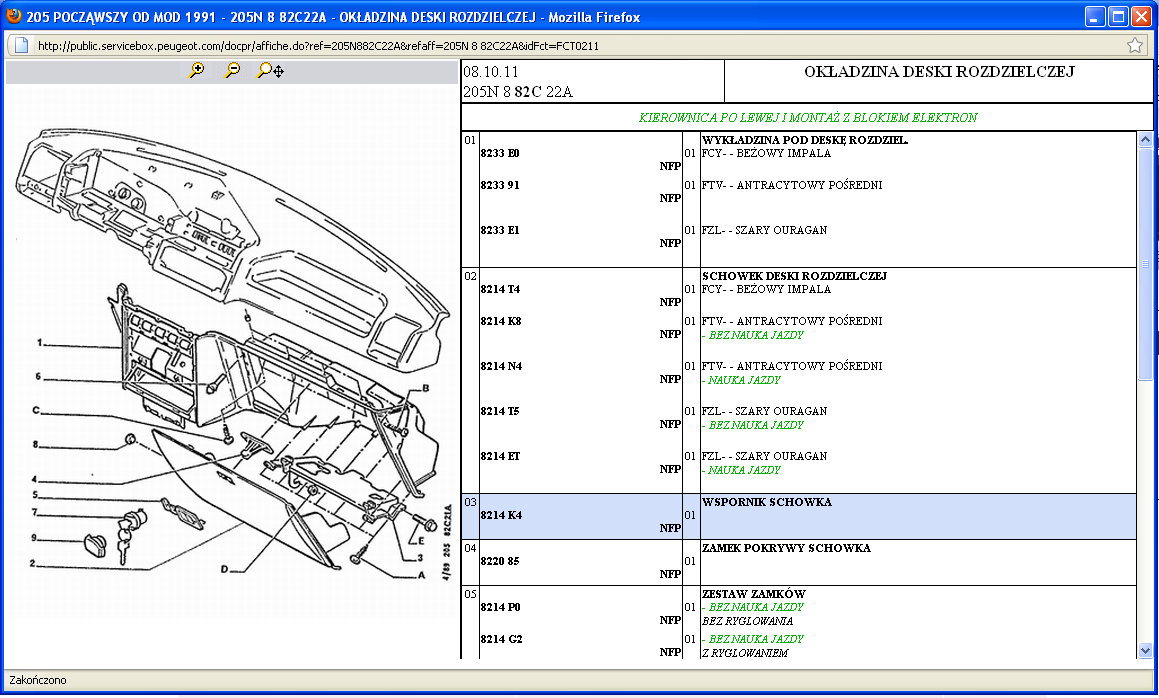Click the zoom in magnifier icon
Viewport: 1159px width, 698px height.
point(196,71)
